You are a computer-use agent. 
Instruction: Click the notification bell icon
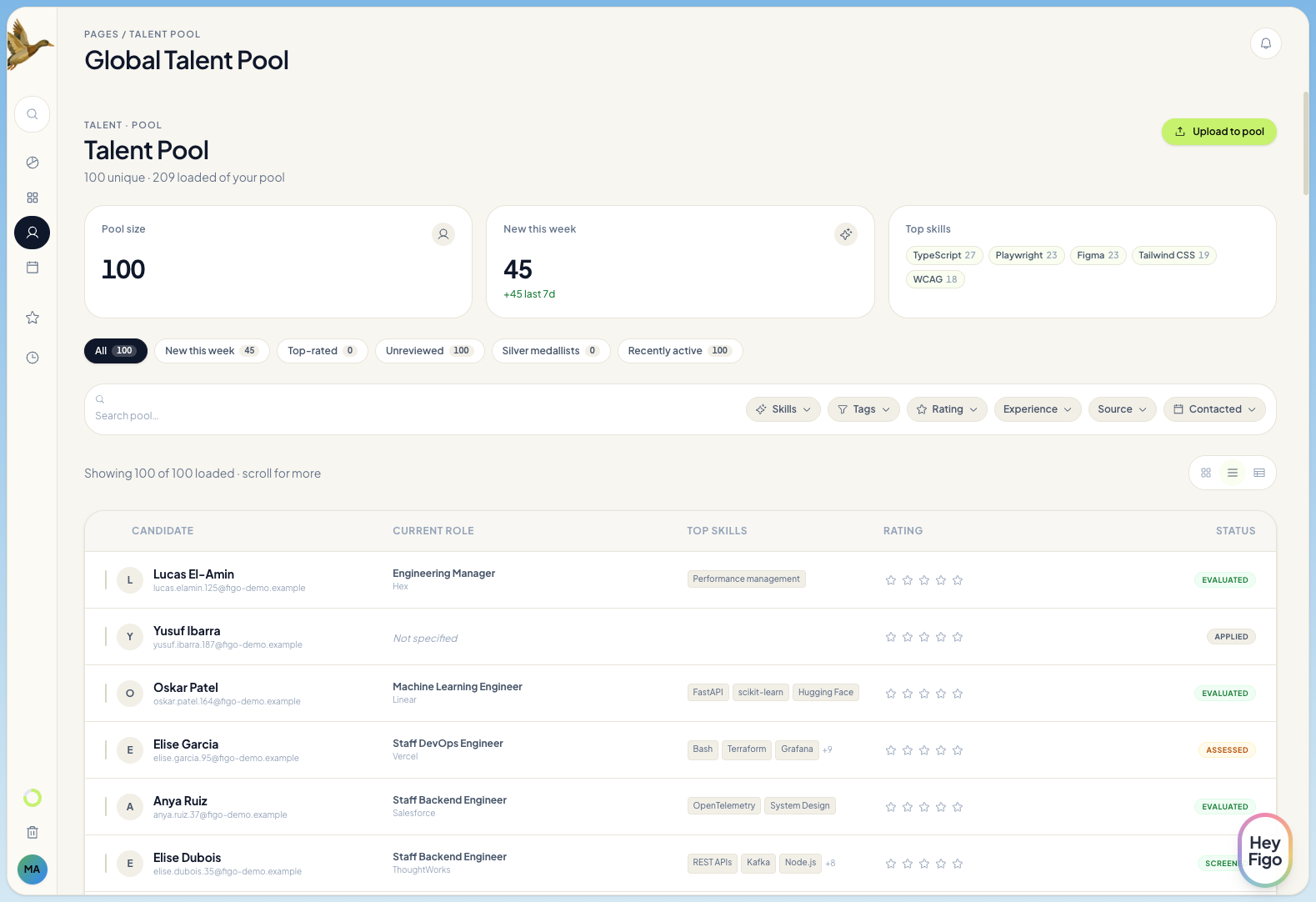(x=1265, y=43)
